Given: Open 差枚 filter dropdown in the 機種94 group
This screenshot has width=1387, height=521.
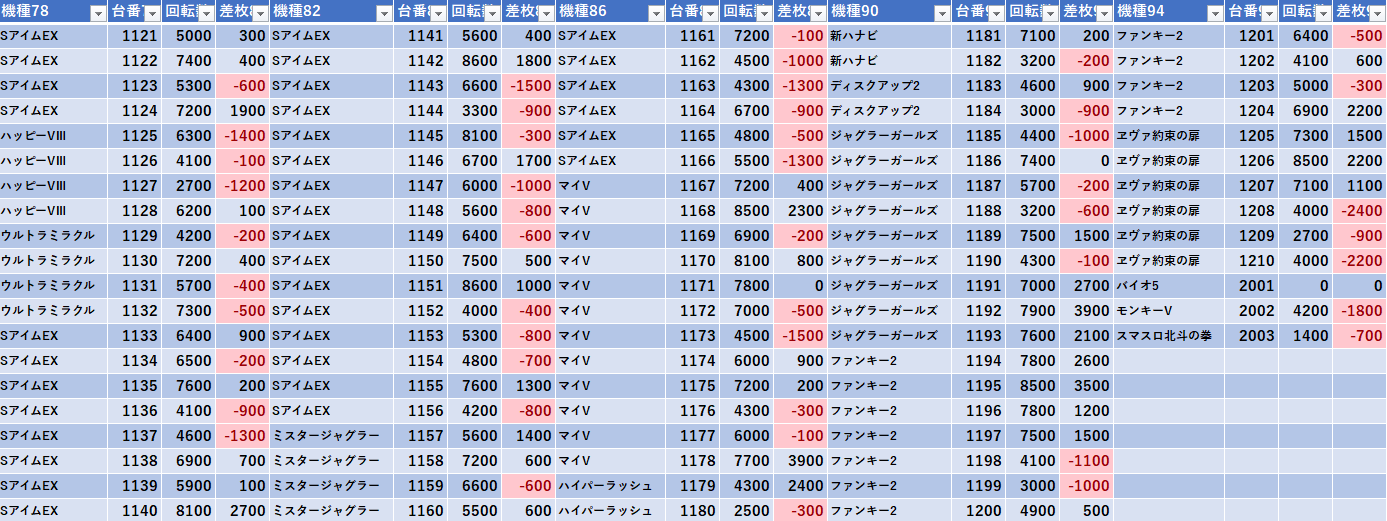Looking at the screenshot, I should point(1377,13).
